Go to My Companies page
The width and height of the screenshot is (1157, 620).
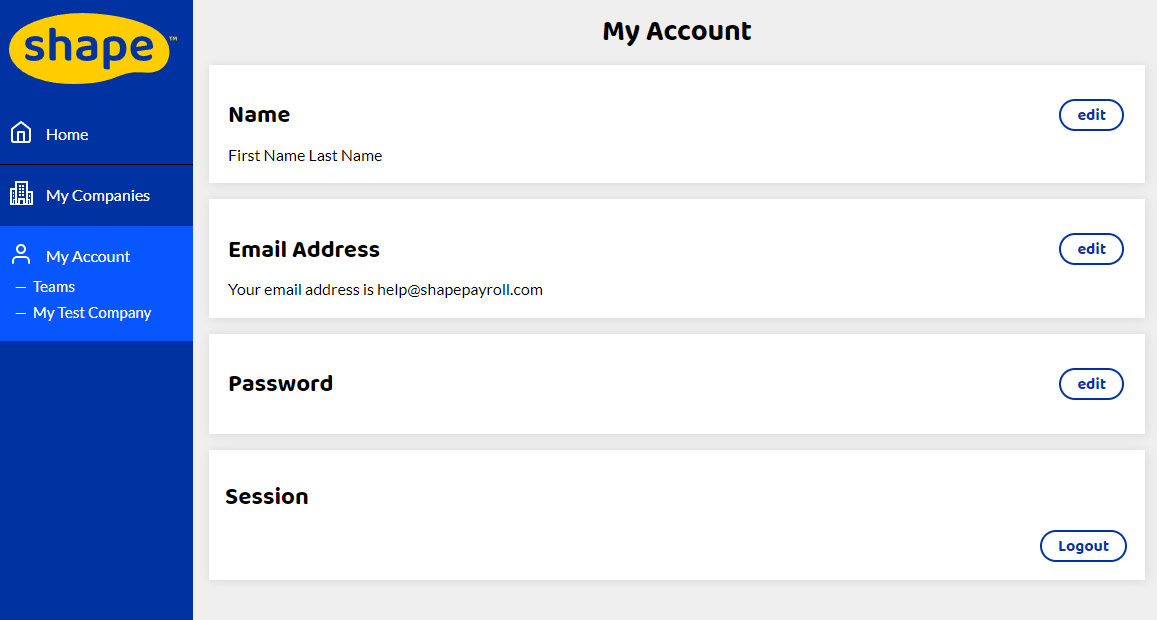96,196
